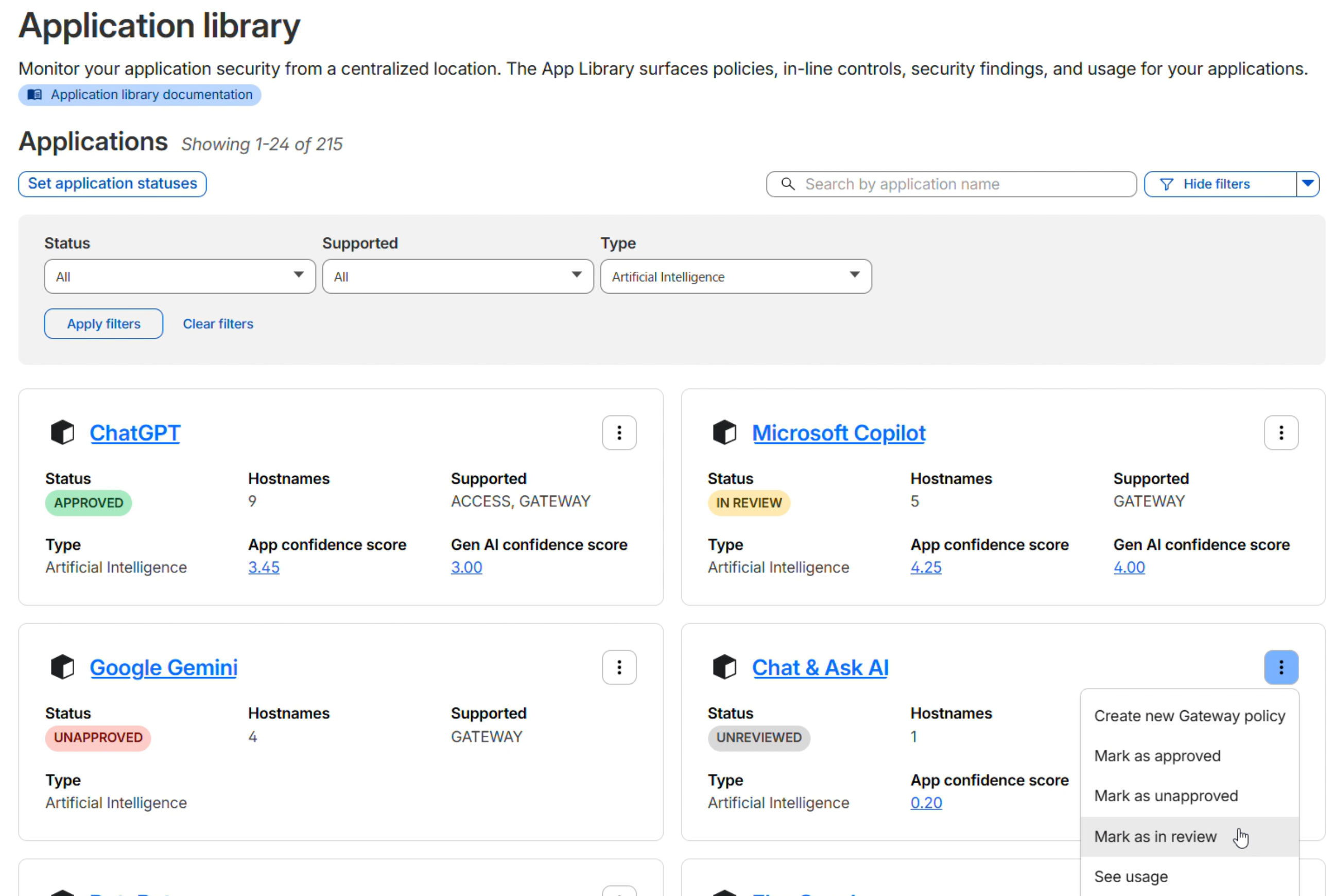Expand the Status filter dropdown
Viewport: 1333px width, 896px height.
pos(179,277)
